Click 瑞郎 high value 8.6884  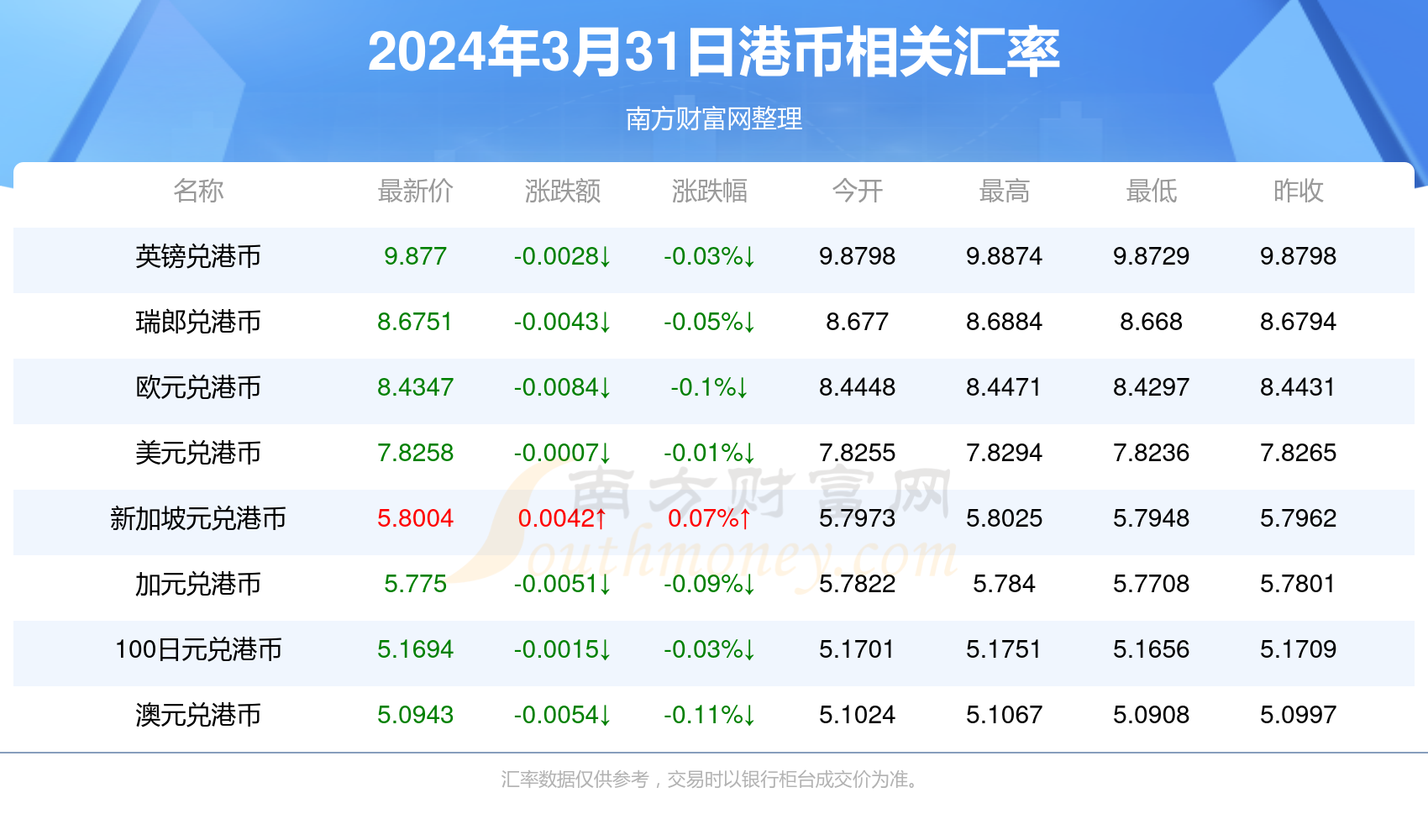1004,322
